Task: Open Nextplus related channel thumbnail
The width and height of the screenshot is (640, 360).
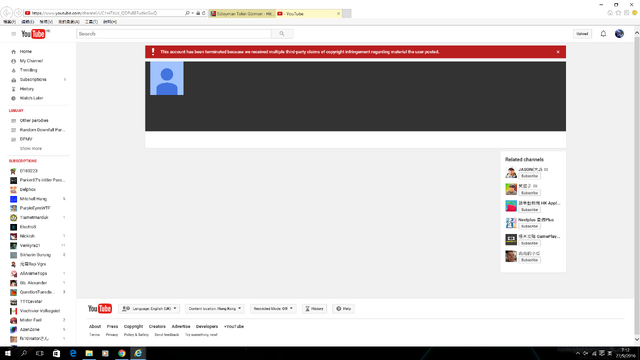Action: click(511, 222)
